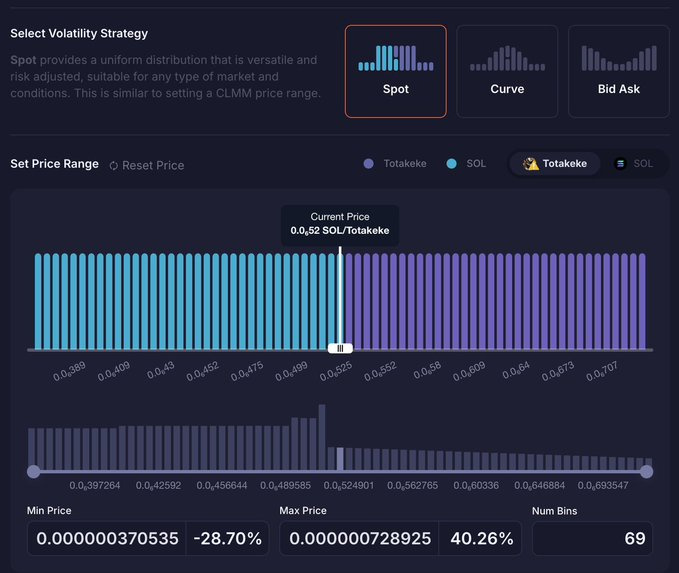Image resolution: width=679 pixels, height=573 pixels.
Task: Click the Reset Price circular arrow icon
Action: (113, 166)
